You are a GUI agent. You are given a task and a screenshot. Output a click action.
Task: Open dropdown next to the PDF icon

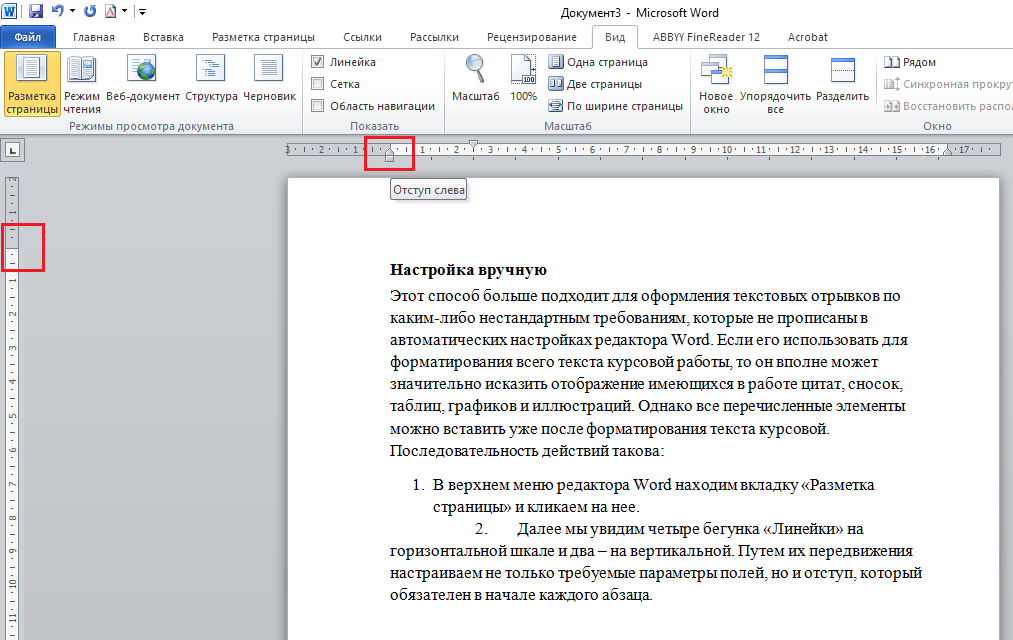pyautogui.click(x=125, y=11)
